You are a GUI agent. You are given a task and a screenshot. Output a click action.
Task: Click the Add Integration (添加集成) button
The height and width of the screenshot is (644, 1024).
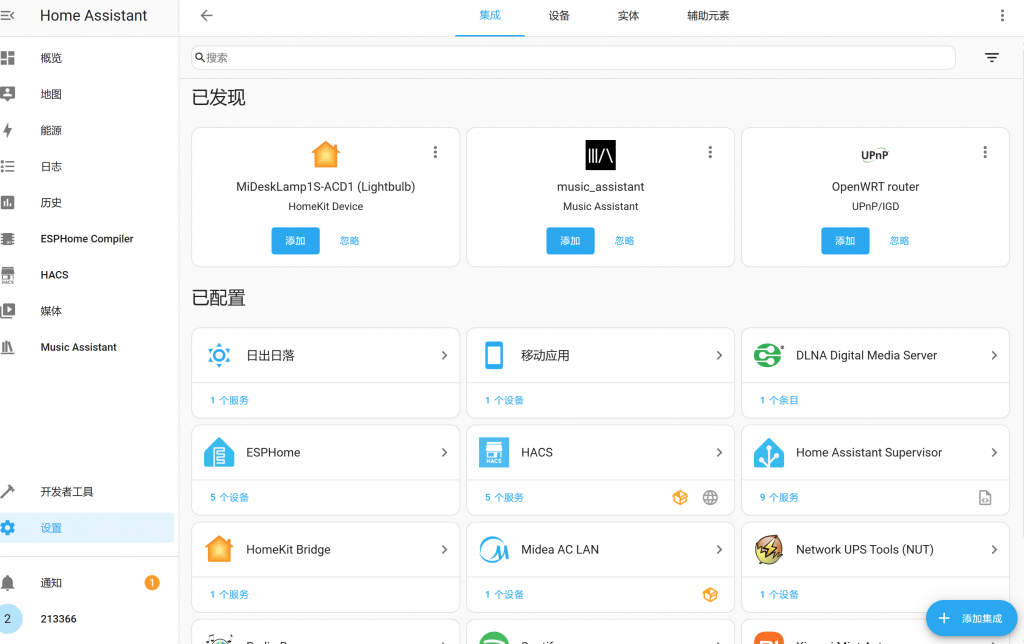coord(971,619)
